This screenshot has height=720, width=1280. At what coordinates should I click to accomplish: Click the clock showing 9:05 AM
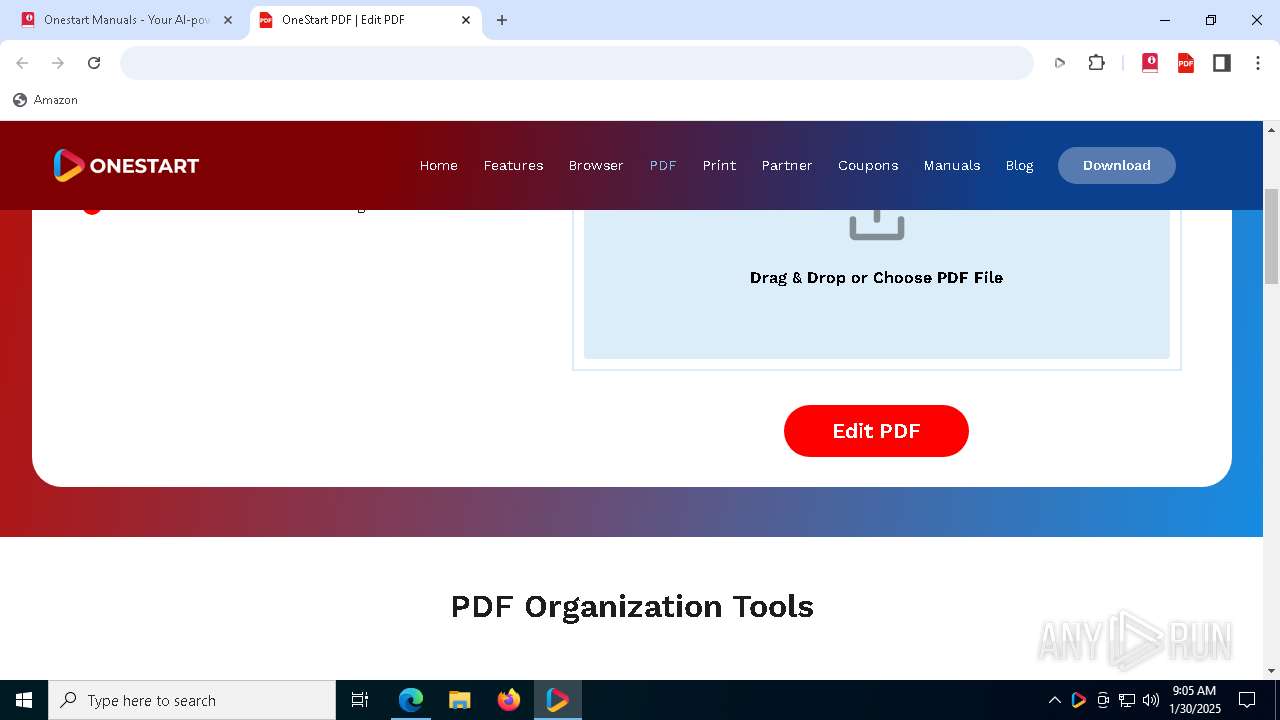(1195, 700)
